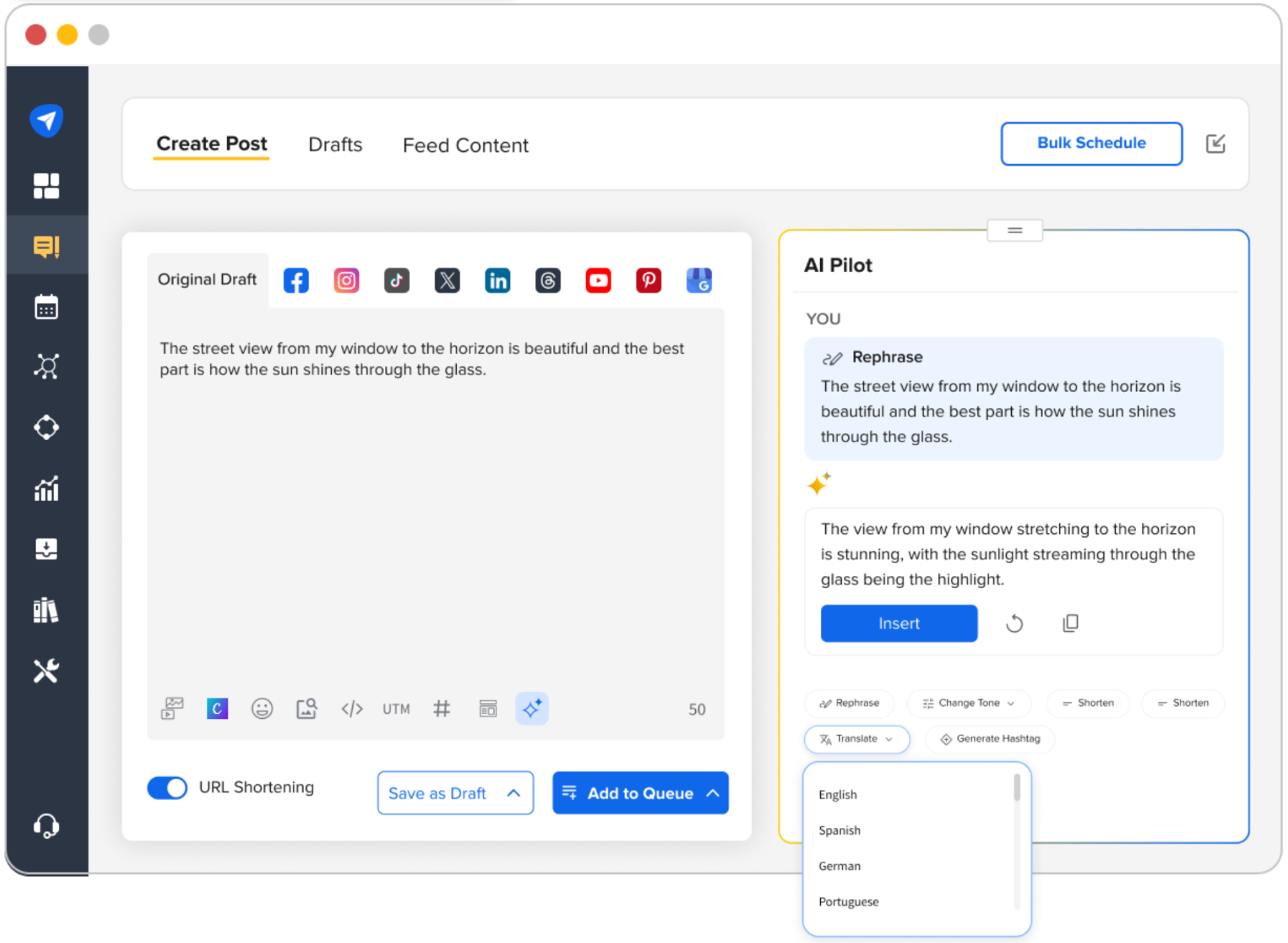The height and width of the screenshot is (943, 1288).
Task: Select the Instagram channel icon
Action: coord(346,280)
